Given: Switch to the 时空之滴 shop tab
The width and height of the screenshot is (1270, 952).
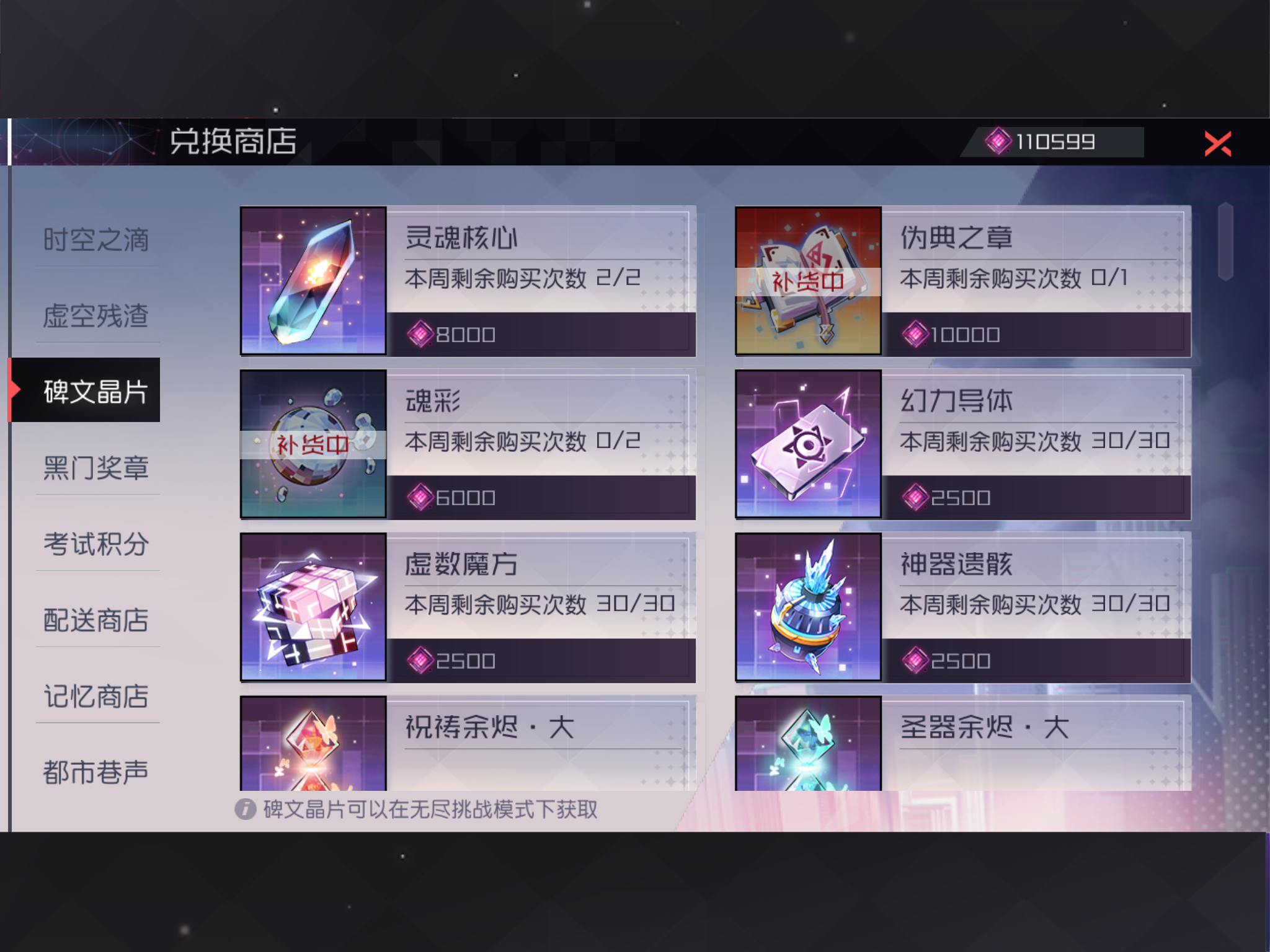Looking at the screenshot, I should [96, 239].
